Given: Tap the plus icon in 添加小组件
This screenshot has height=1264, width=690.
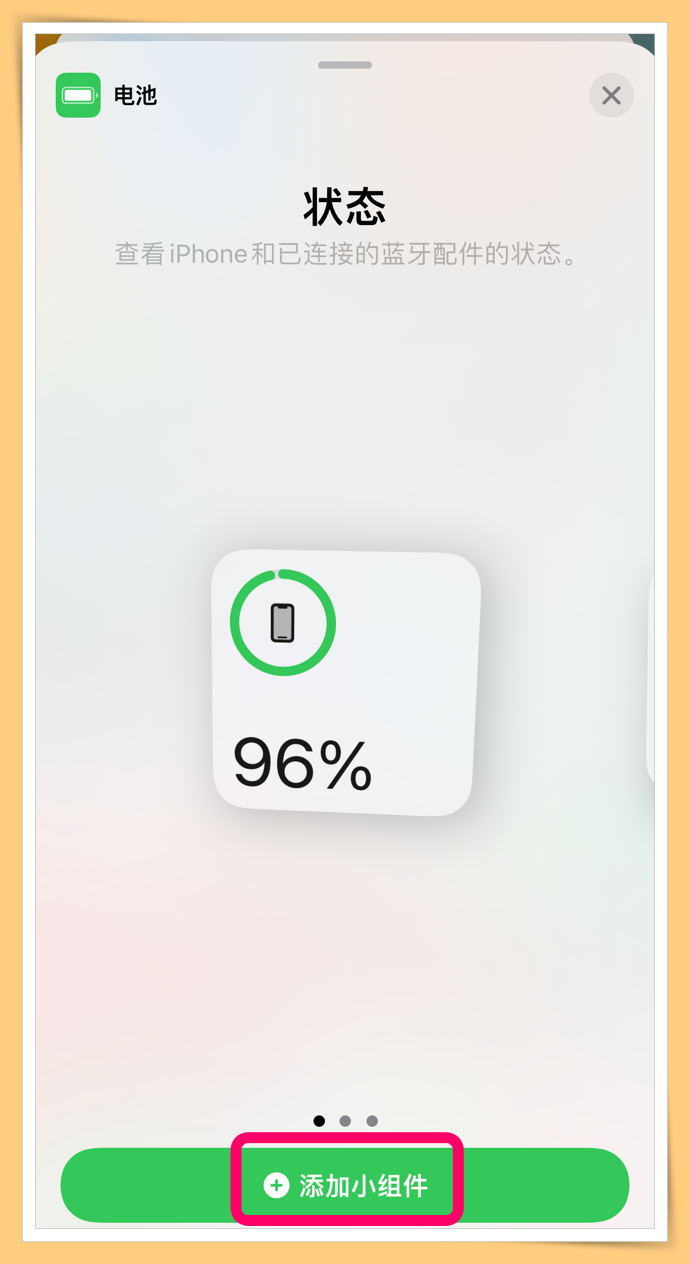Looking at the screenshot, I should [276, 1186].
